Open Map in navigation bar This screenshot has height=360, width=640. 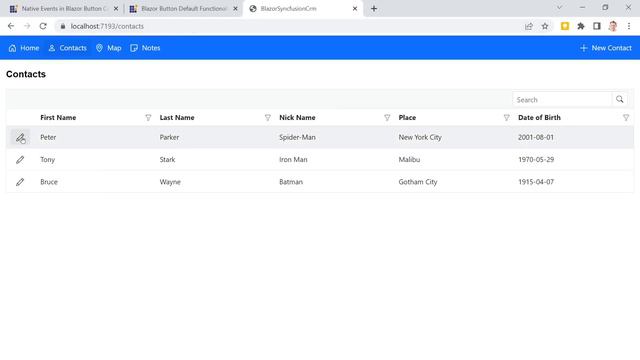(109, 48)
